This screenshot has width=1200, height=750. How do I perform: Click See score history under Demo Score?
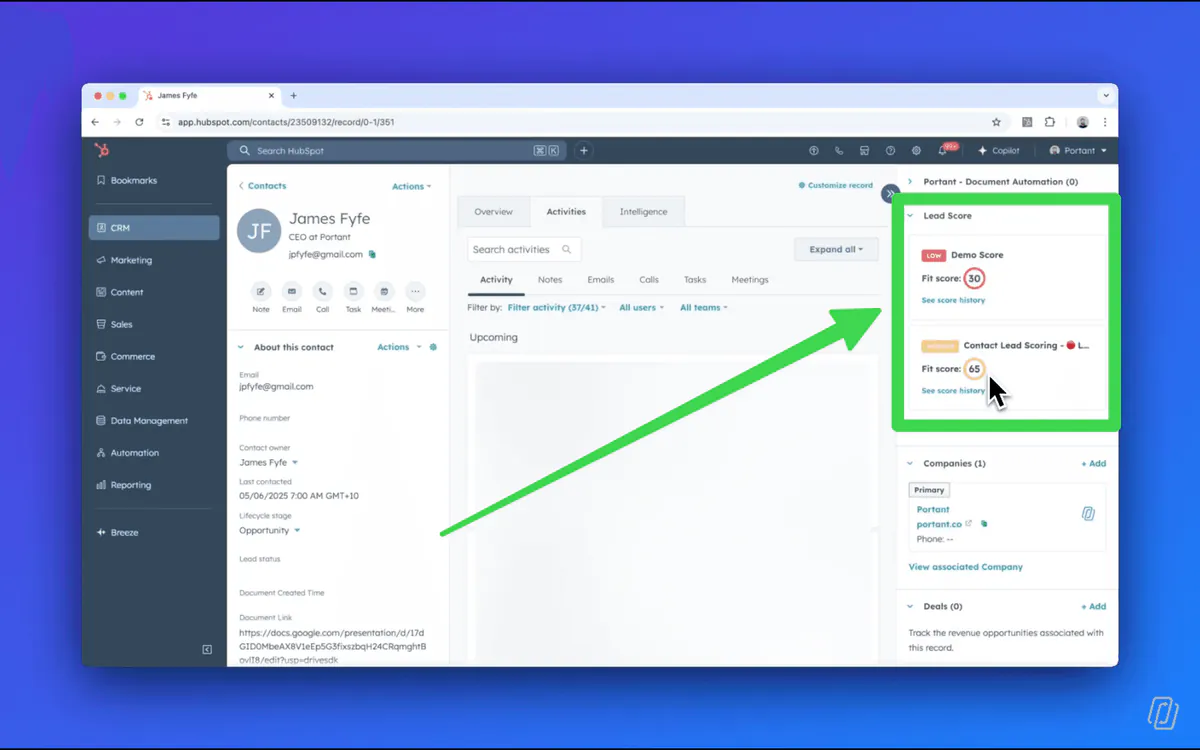tap(953, 300)
